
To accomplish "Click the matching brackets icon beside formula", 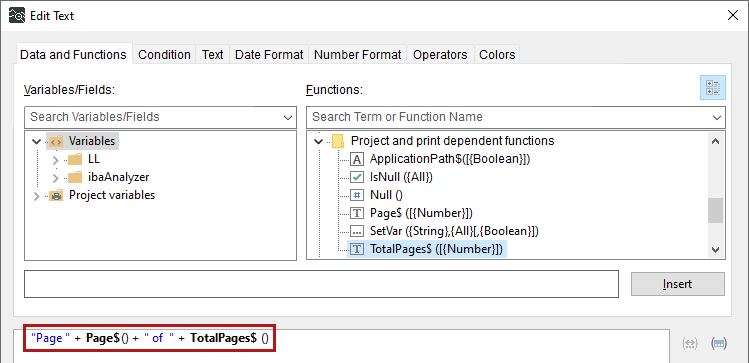I will click(690, 343).
